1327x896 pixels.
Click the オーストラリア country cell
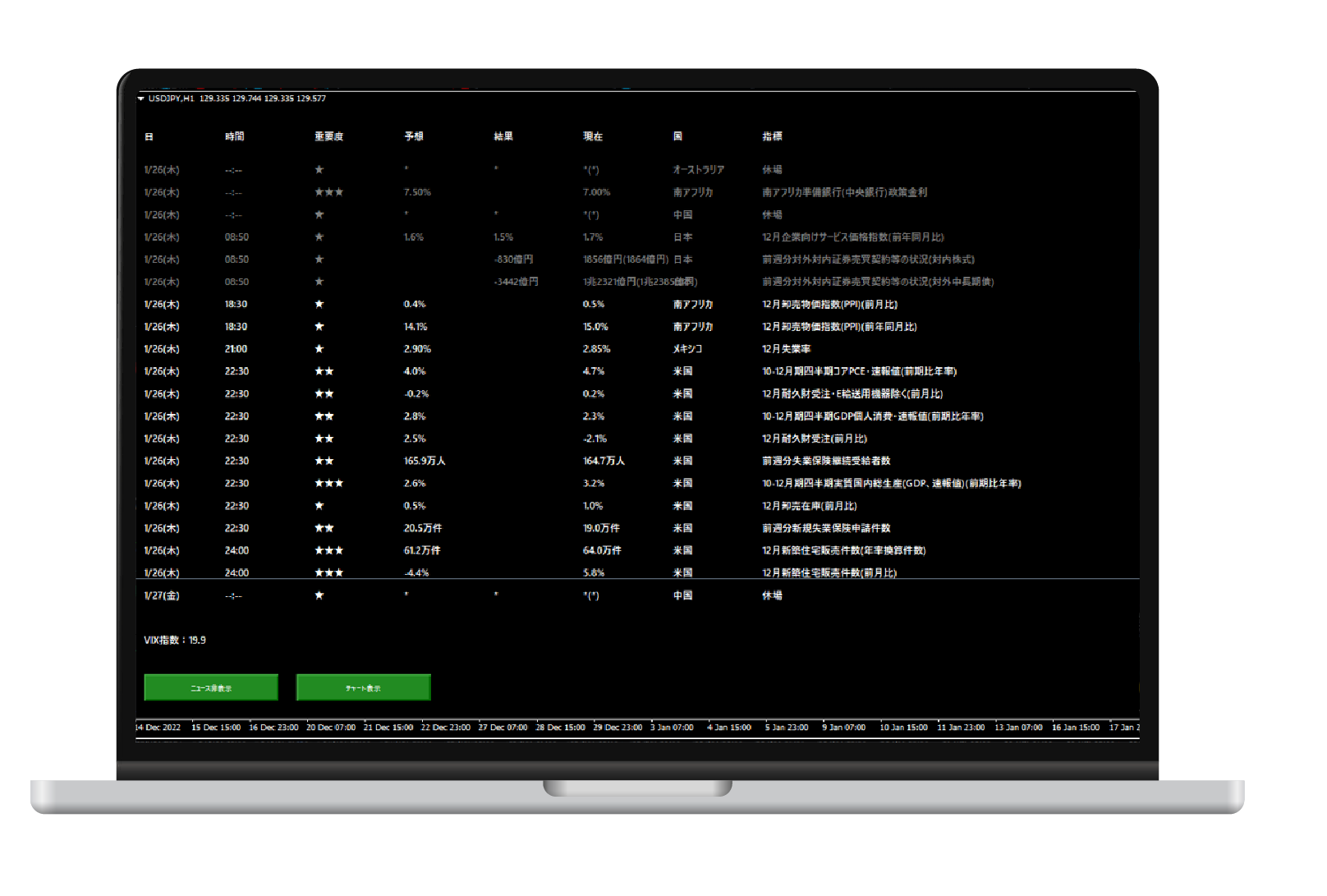(699, 170)
